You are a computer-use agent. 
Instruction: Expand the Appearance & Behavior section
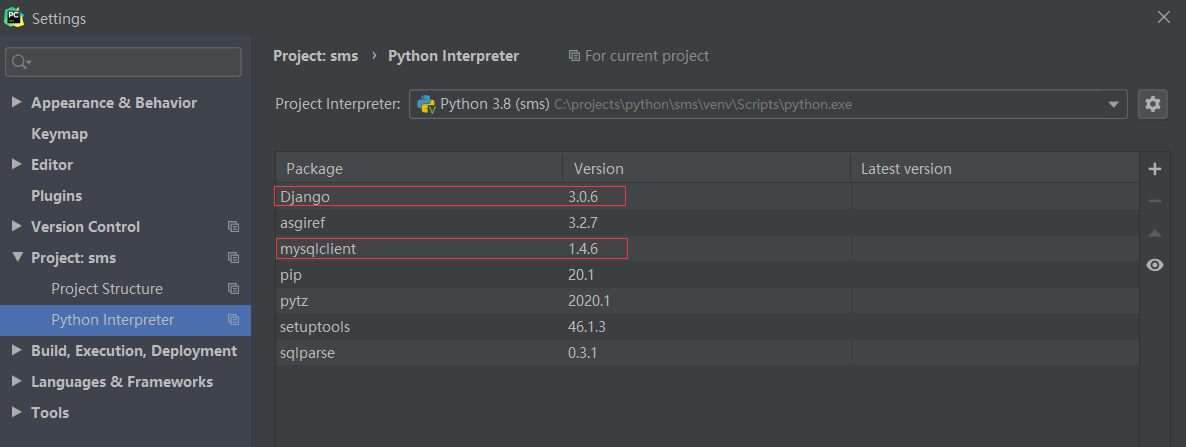16,103
